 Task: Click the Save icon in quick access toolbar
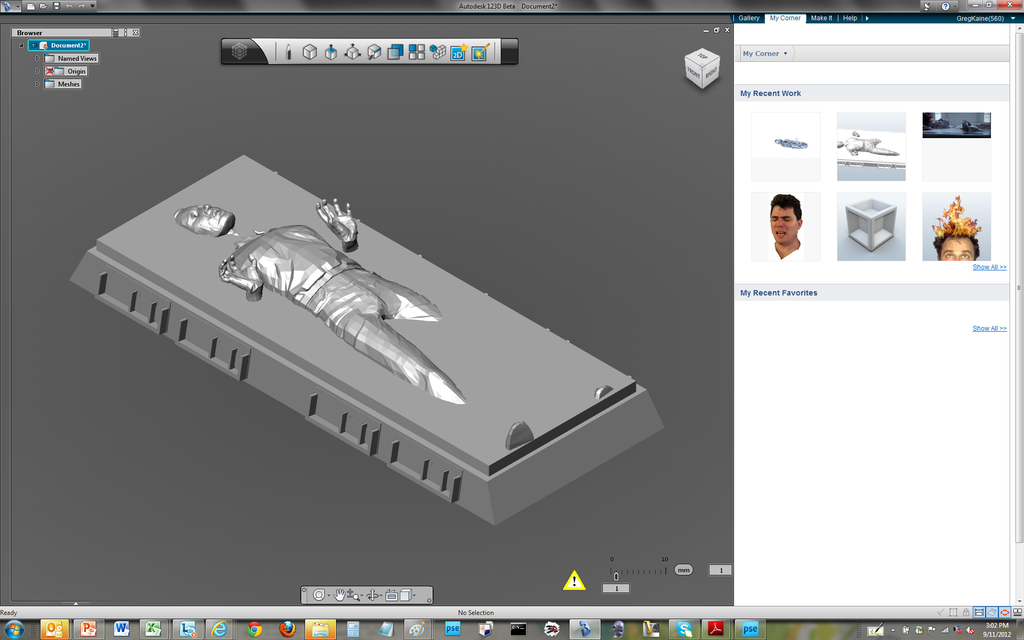[x=56, y=6]
